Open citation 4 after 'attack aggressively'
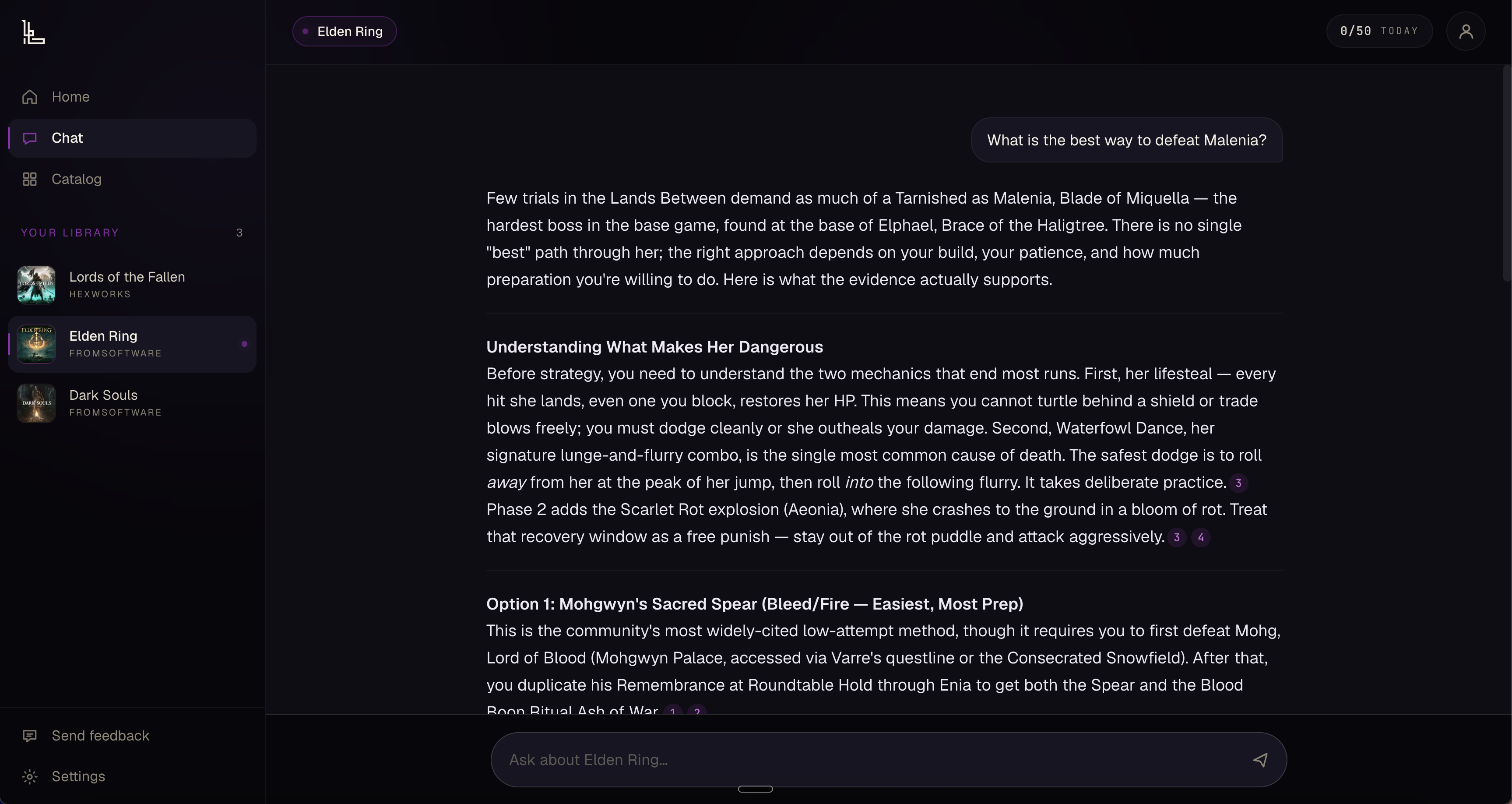 1201,537
